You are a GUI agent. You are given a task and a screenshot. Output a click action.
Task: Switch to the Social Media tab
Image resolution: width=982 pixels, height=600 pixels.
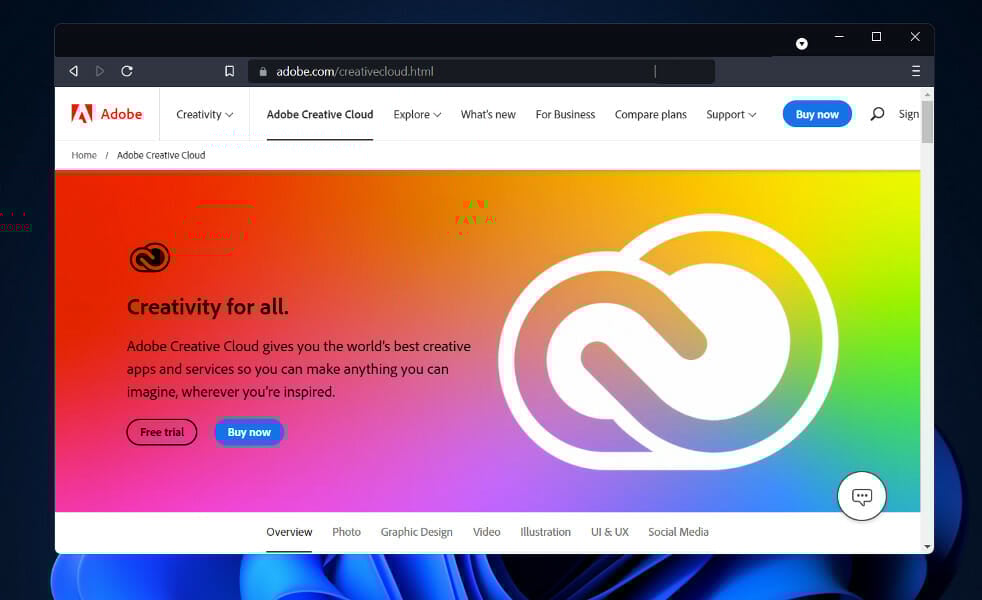678,532
